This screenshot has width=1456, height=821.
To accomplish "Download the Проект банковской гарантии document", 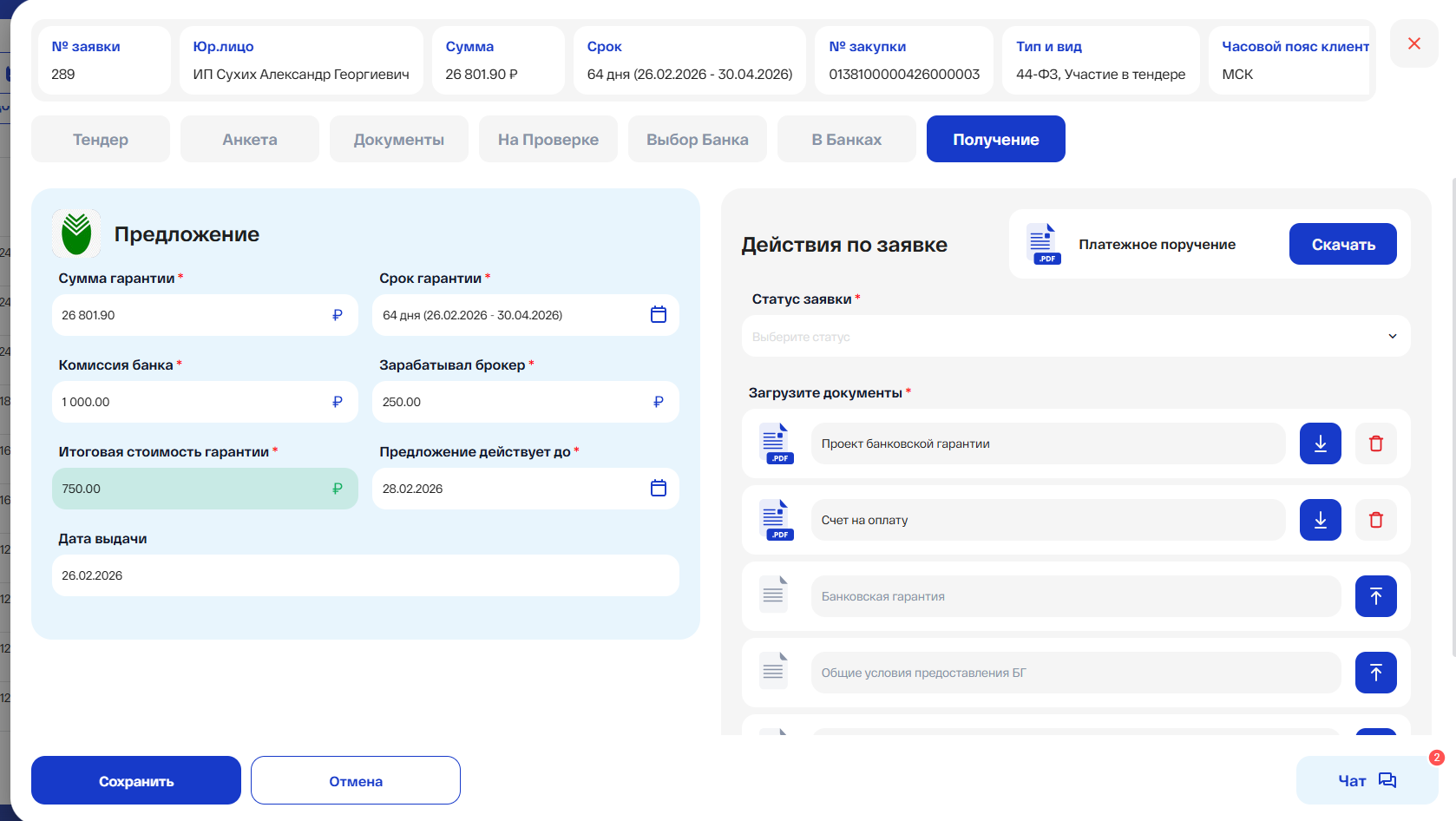I will click(1321, 443).
